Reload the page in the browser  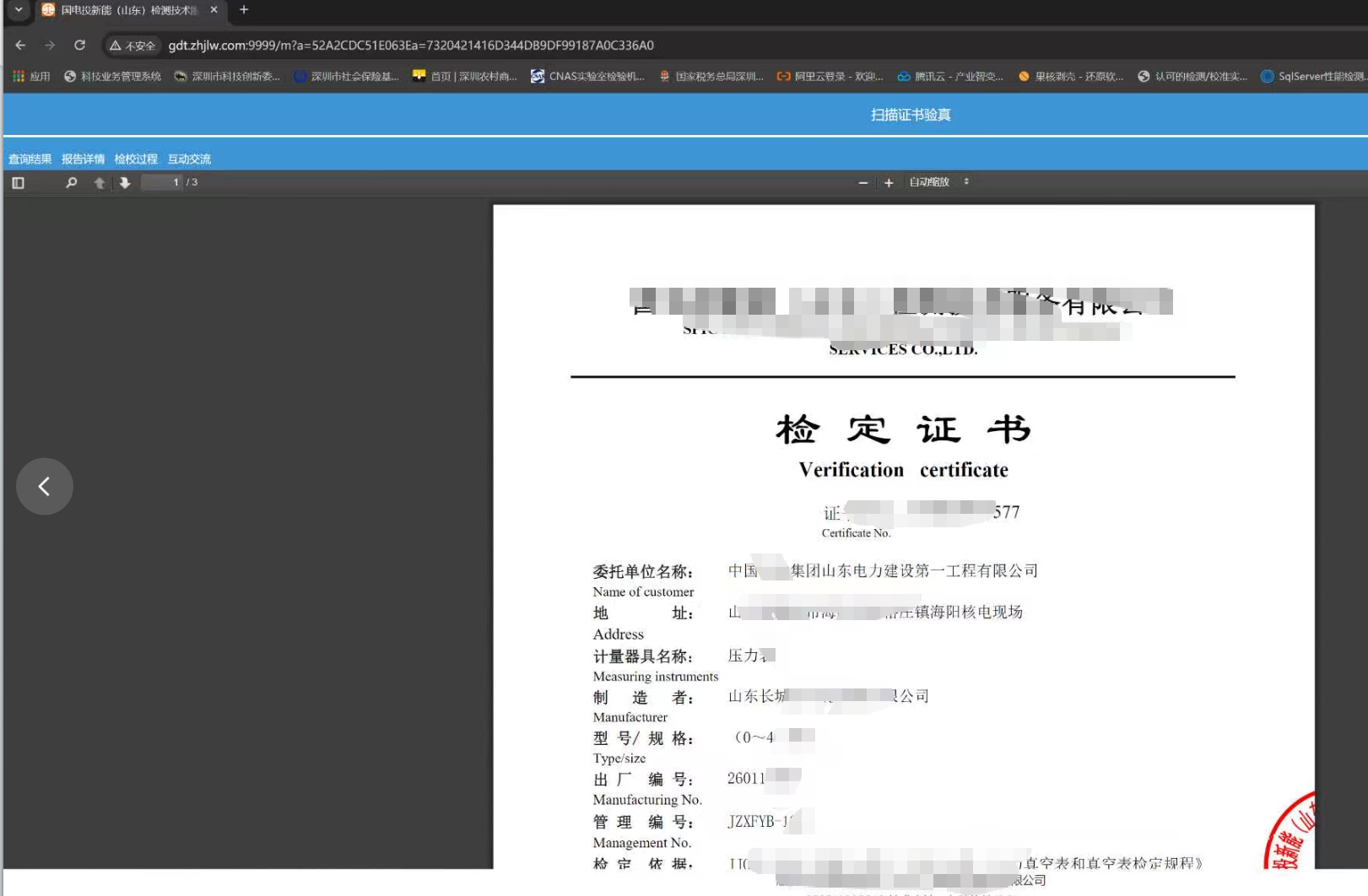pyautogui.click(x=79, y=46)
